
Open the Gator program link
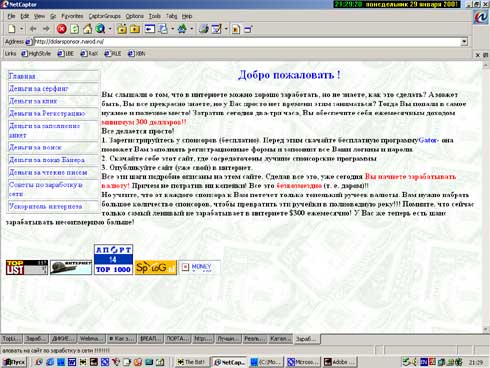(x=428, y=140)
